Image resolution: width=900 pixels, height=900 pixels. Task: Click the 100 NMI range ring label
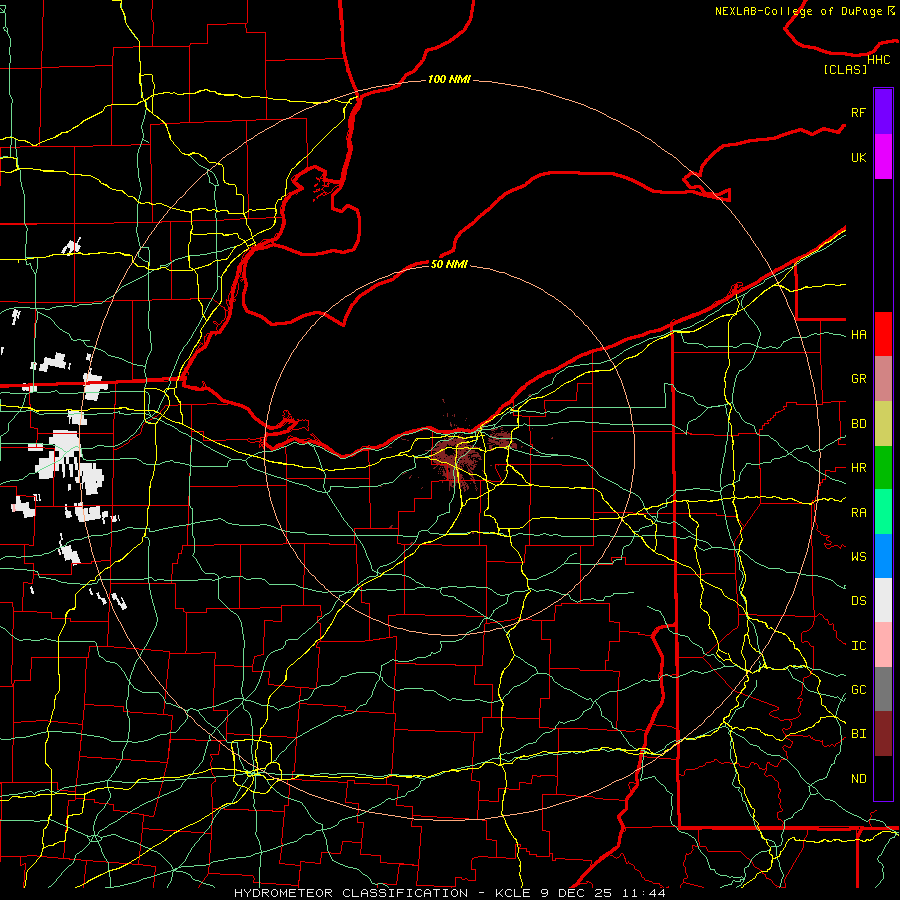tap(449, 79)
